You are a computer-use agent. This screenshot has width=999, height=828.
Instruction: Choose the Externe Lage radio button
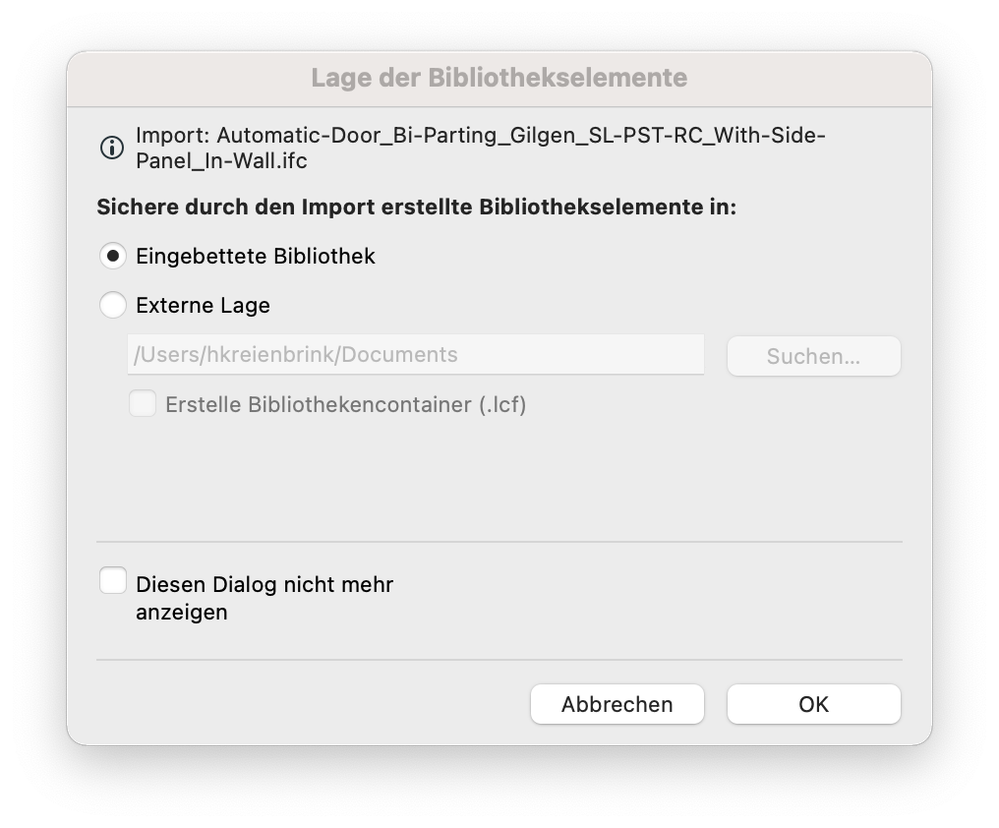pyautogui.click(x=113, y=305)
